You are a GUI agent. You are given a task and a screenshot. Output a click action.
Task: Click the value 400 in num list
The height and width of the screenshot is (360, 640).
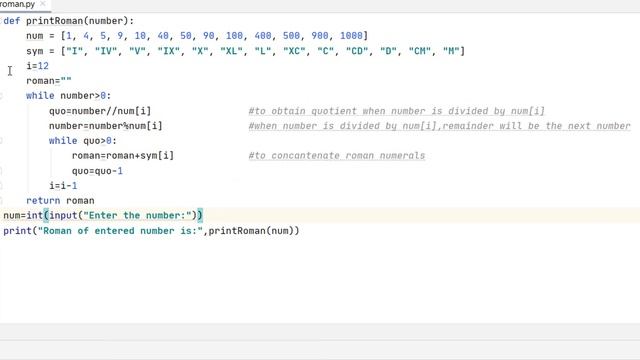click(x=263, y=36)
